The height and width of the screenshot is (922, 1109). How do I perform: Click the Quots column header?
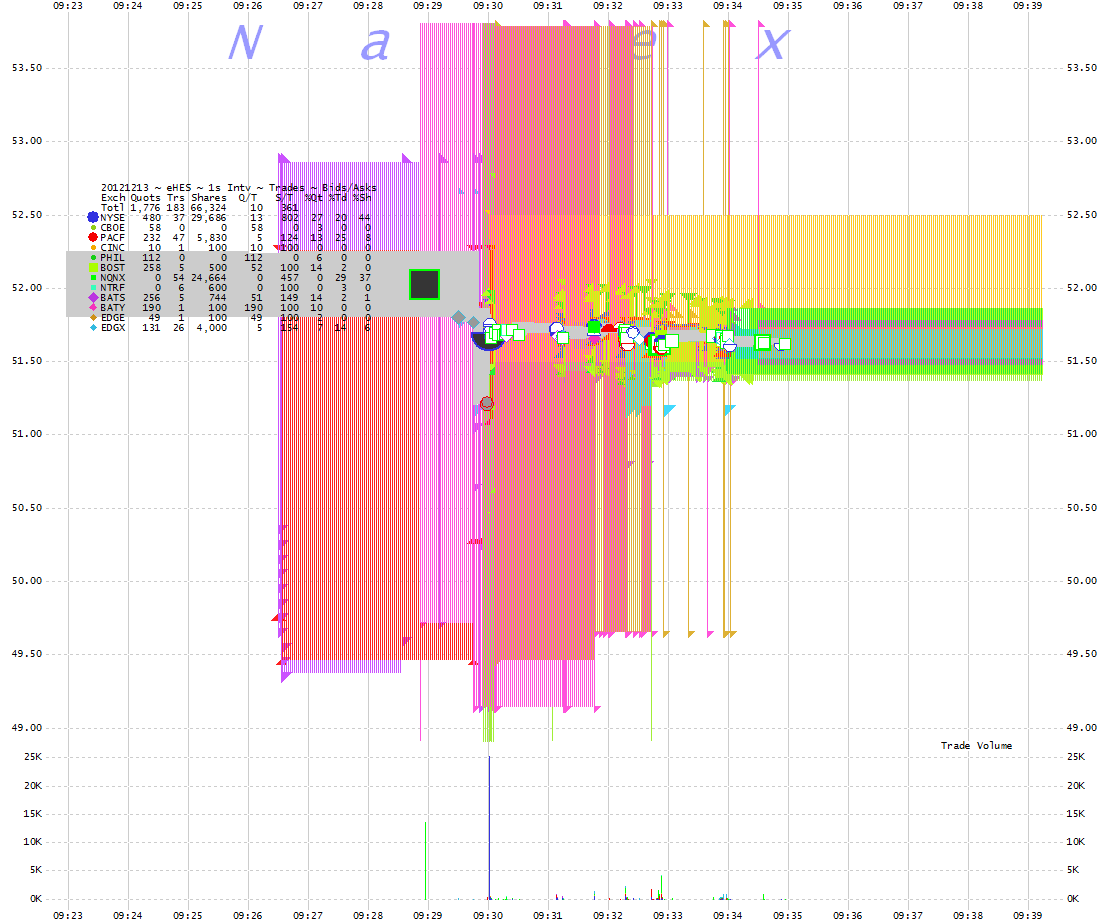click(145, 198)
